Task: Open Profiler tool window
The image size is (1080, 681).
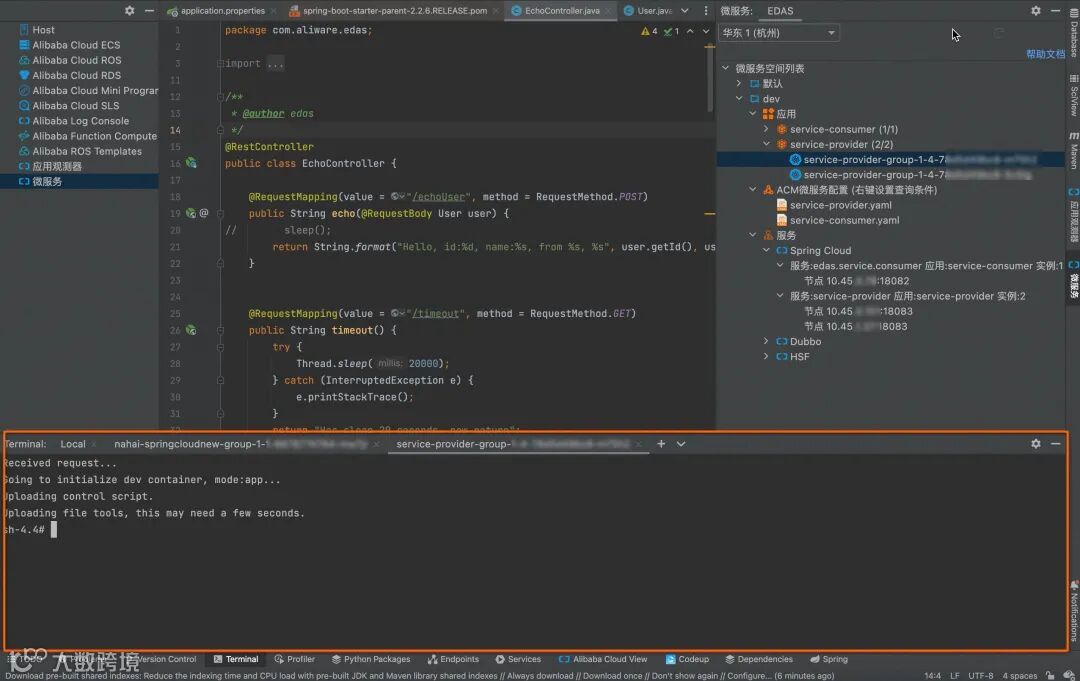Action: click(295, 659)
